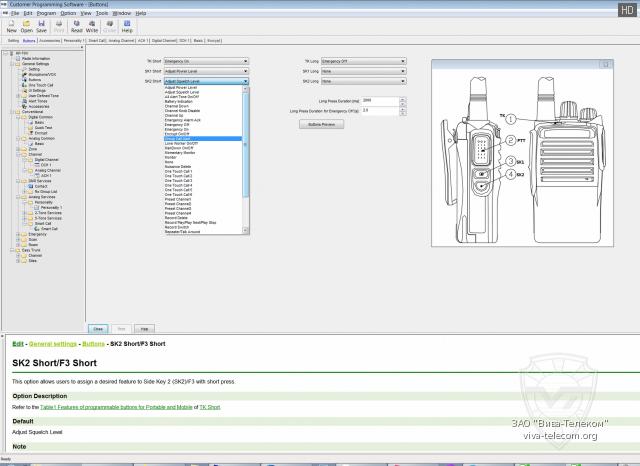Click the Read from radio icon

click(76, 26)
